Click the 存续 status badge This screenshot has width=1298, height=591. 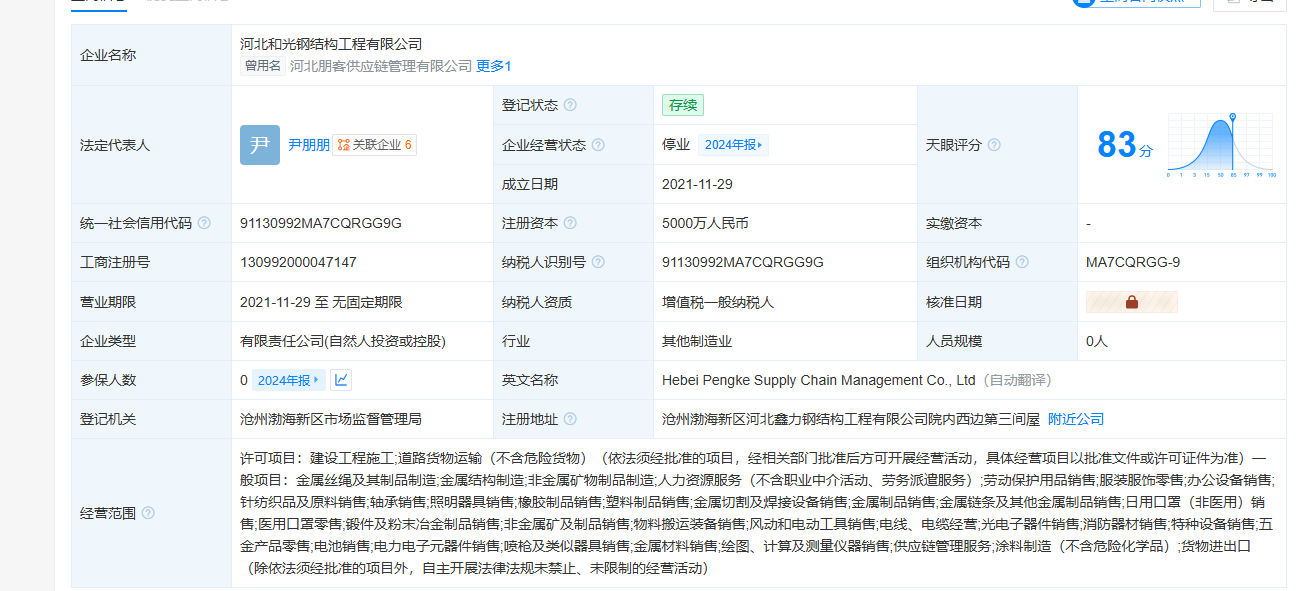click(x=683, y=105)
